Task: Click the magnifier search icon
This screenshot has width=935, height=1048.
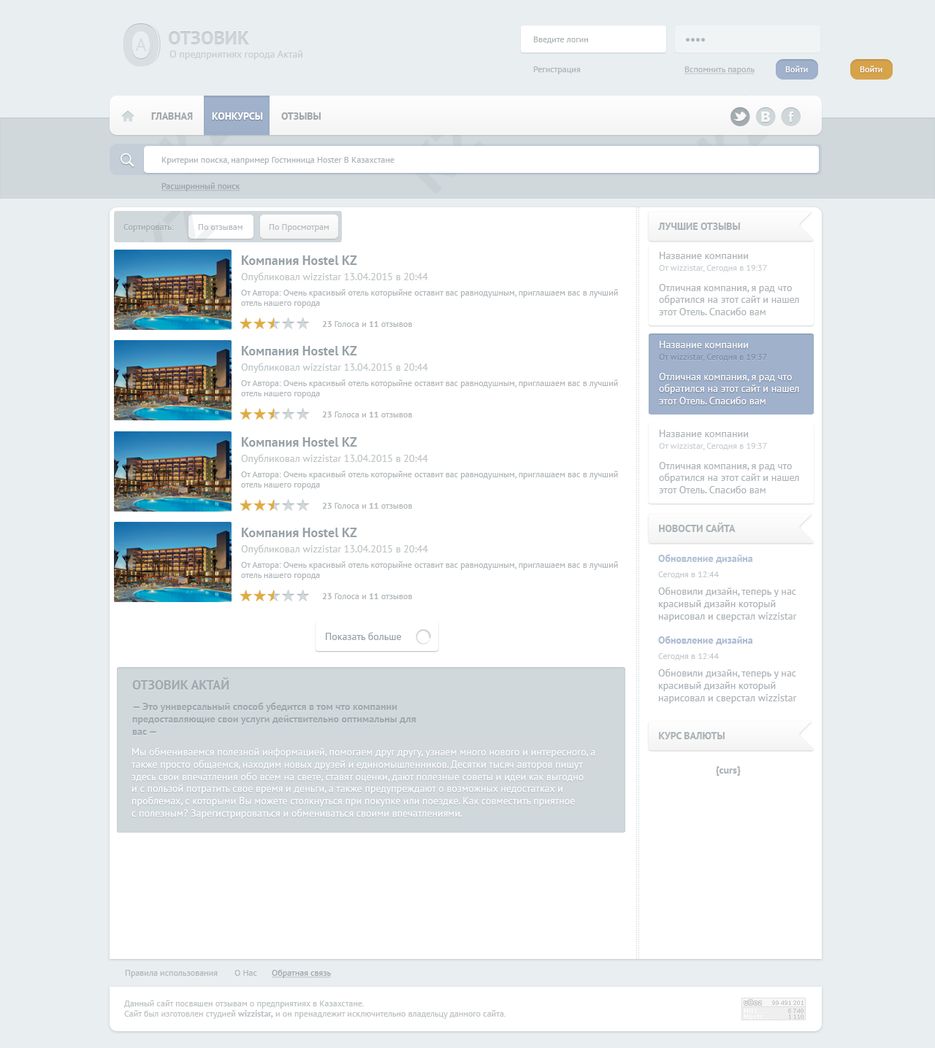Action: (127, 160)
